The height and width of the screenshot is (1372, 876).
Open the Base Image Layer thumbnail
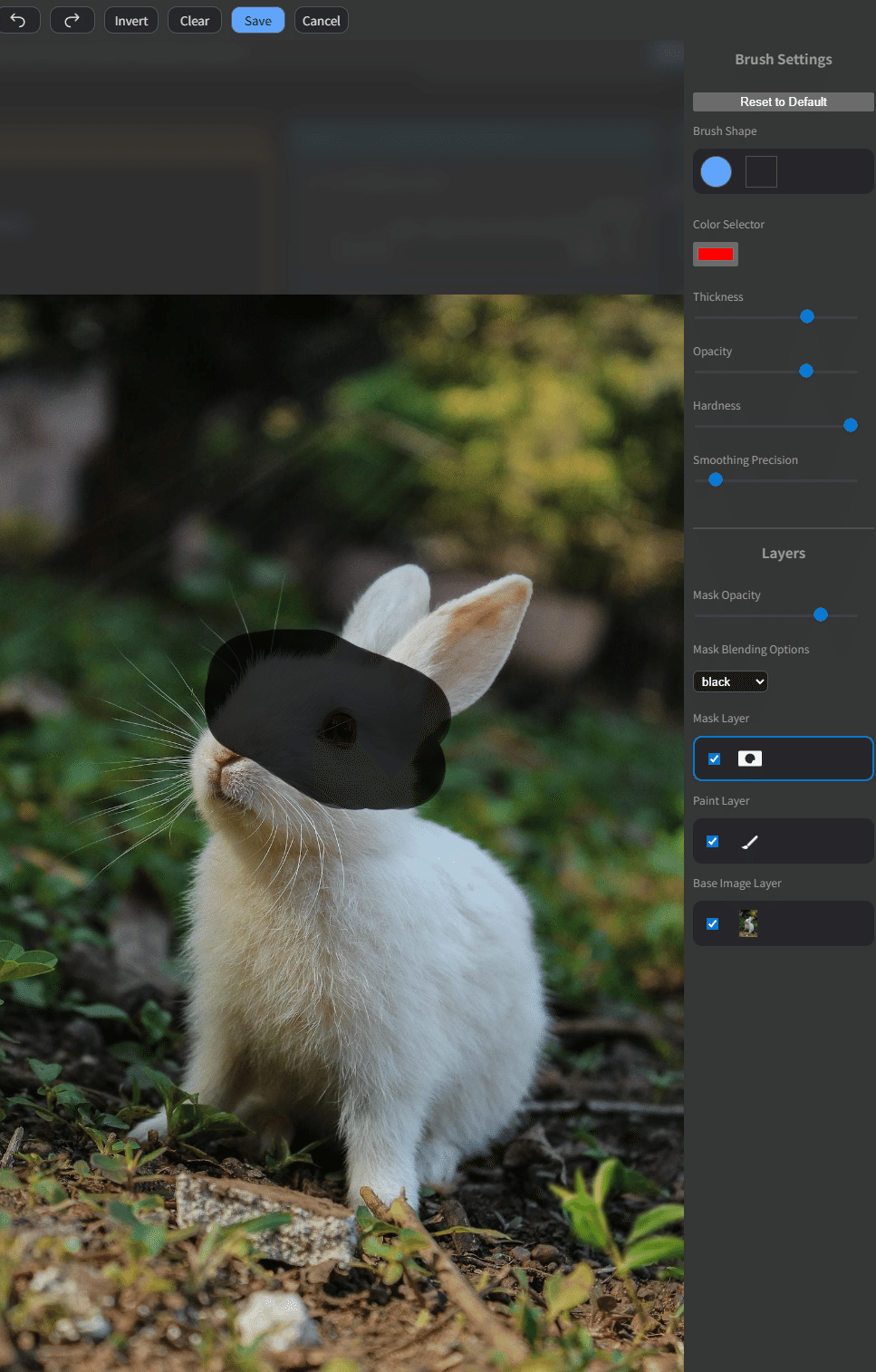point(747,923)
